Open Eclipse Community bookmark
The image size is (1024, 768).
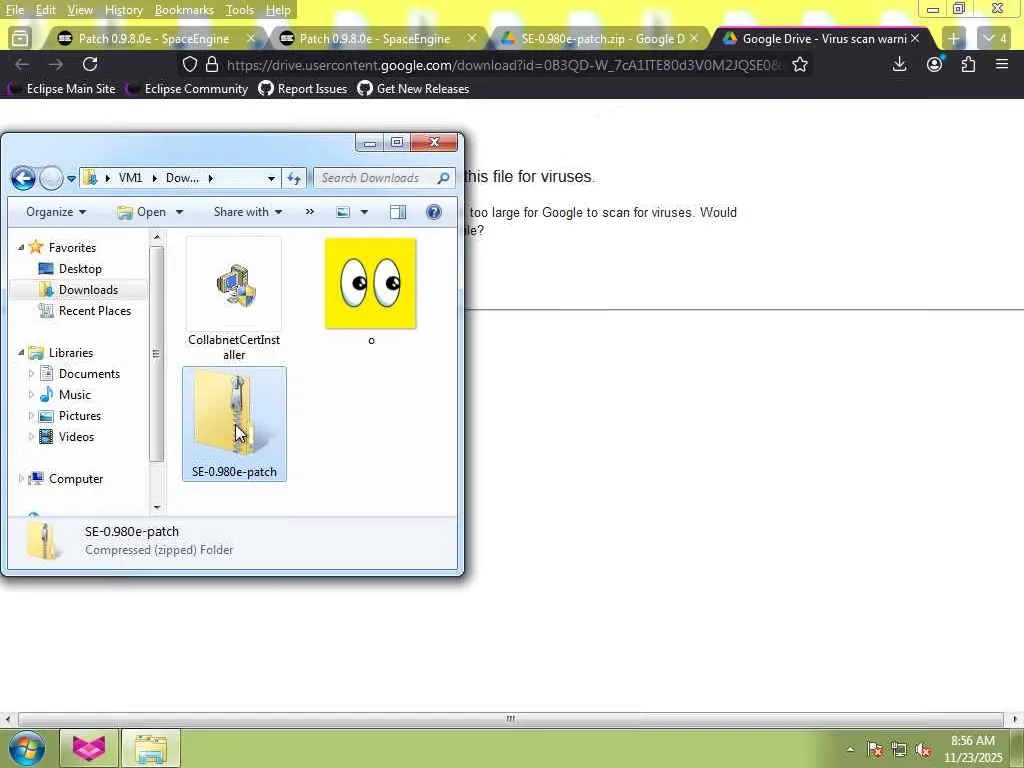[x=187, y=88]
